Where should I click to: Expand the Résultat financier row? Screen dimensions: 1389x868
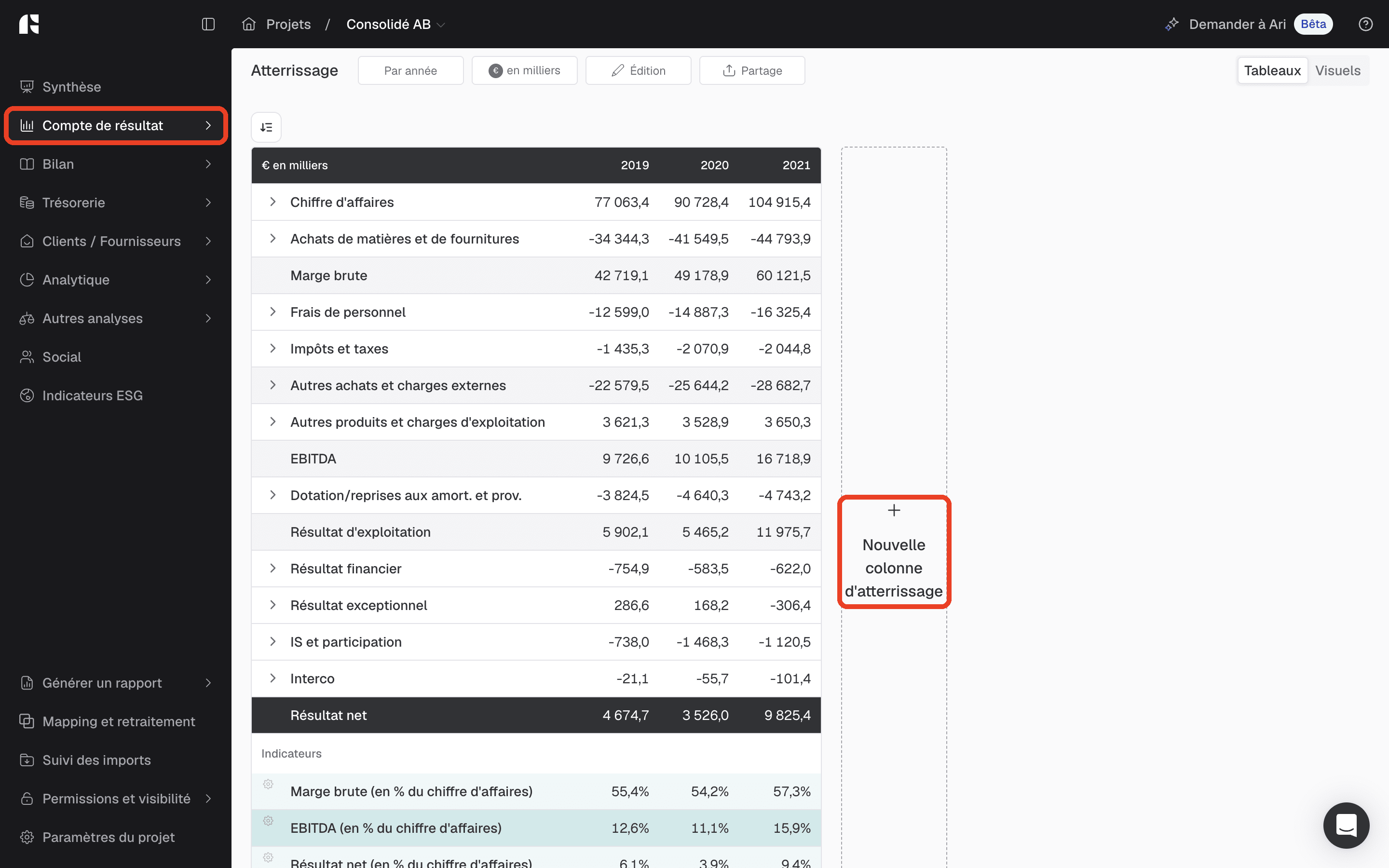point(272,569)
